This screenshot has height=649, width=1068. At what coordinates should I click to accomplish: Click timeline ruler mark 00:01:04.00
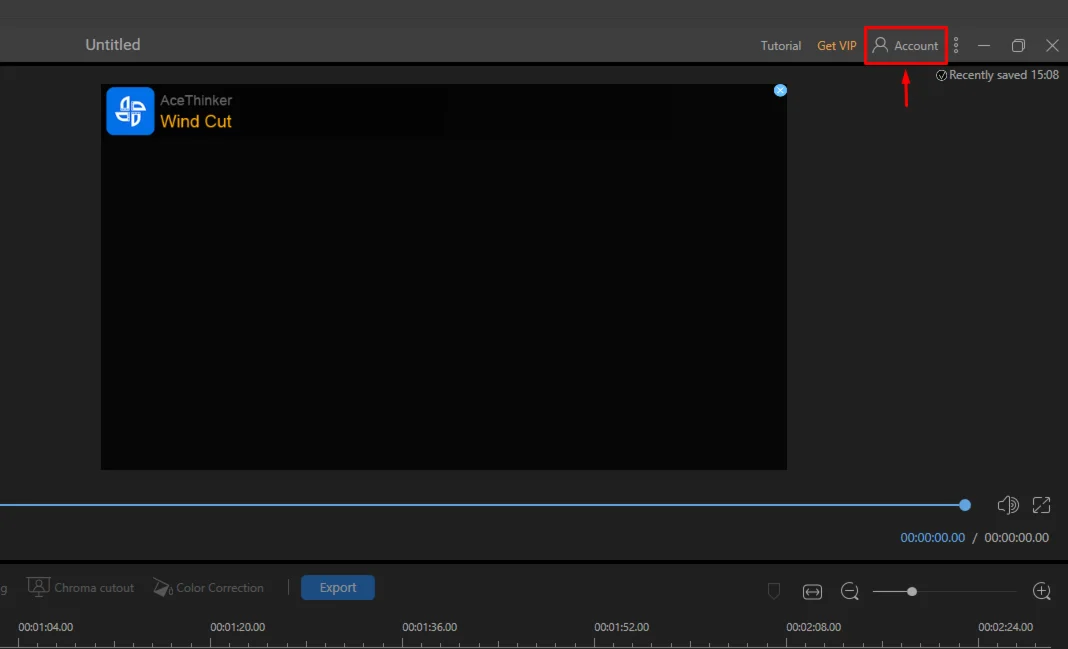tap(46, 627)
